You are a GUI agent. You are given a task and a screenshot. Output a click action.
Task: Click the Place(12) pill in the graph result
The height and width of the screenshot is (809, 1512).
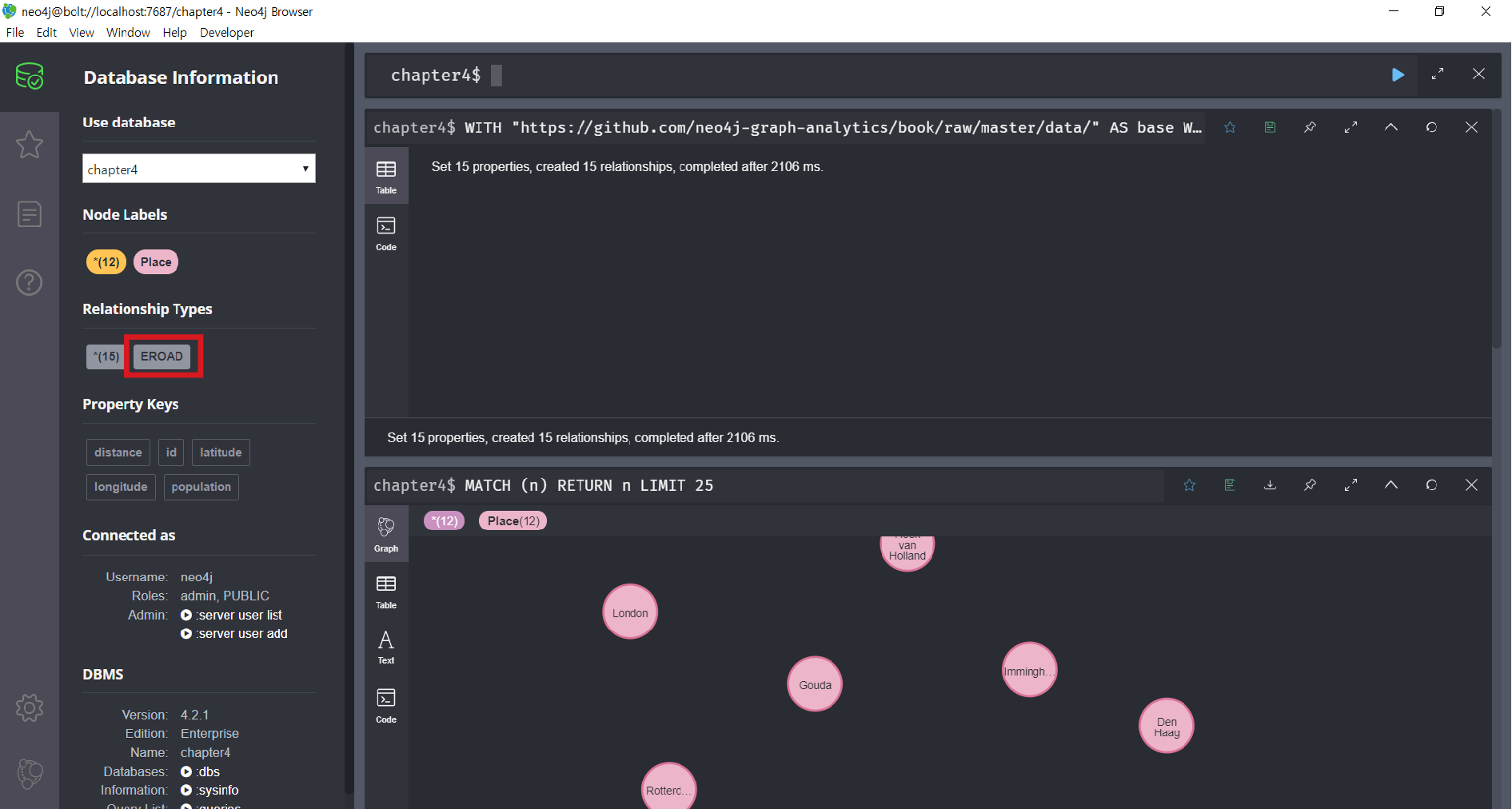click(x=513, y=520)
